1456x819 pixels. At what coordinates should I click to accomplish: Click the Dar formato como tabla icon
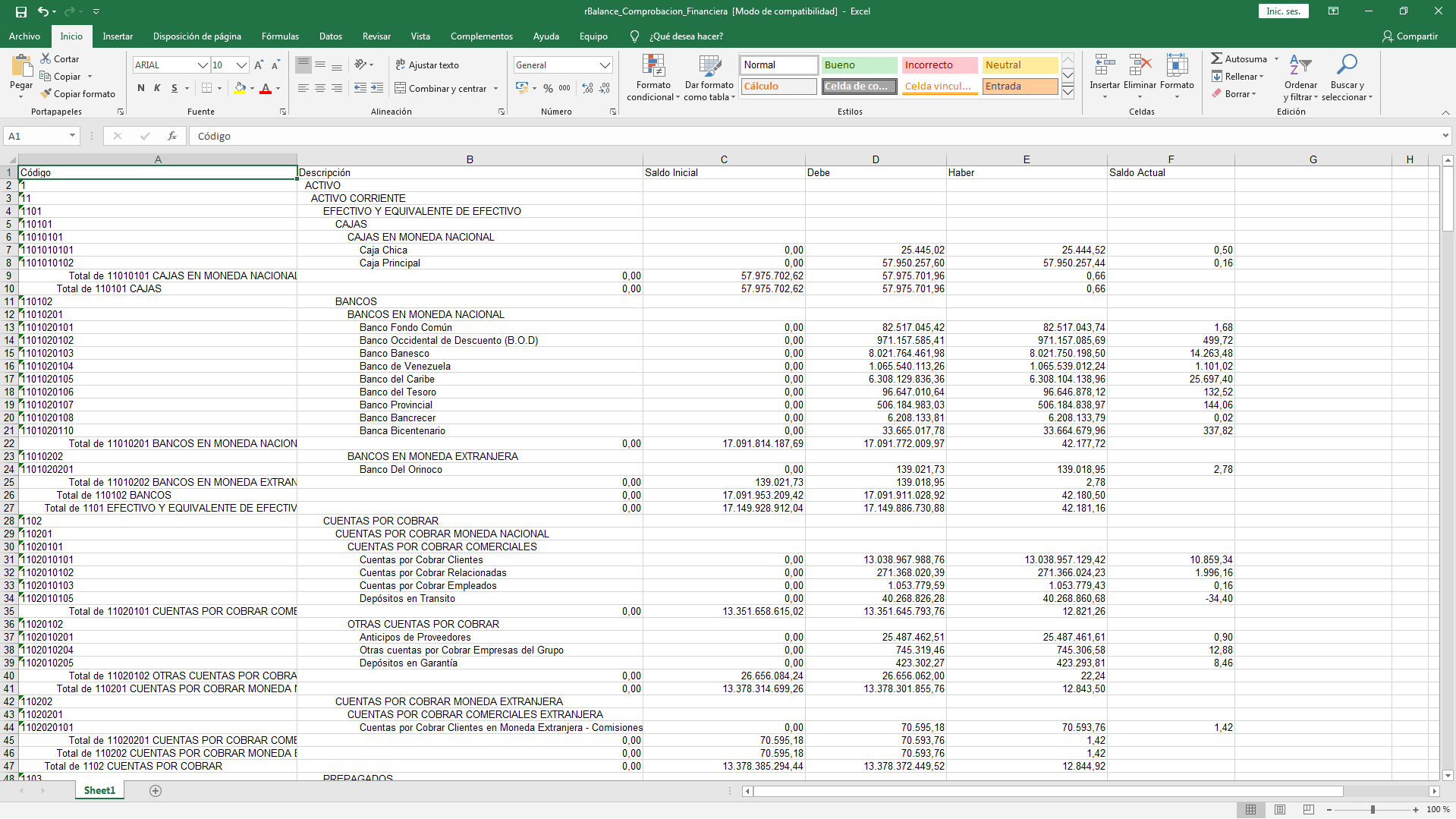click(x=709, y=77)
